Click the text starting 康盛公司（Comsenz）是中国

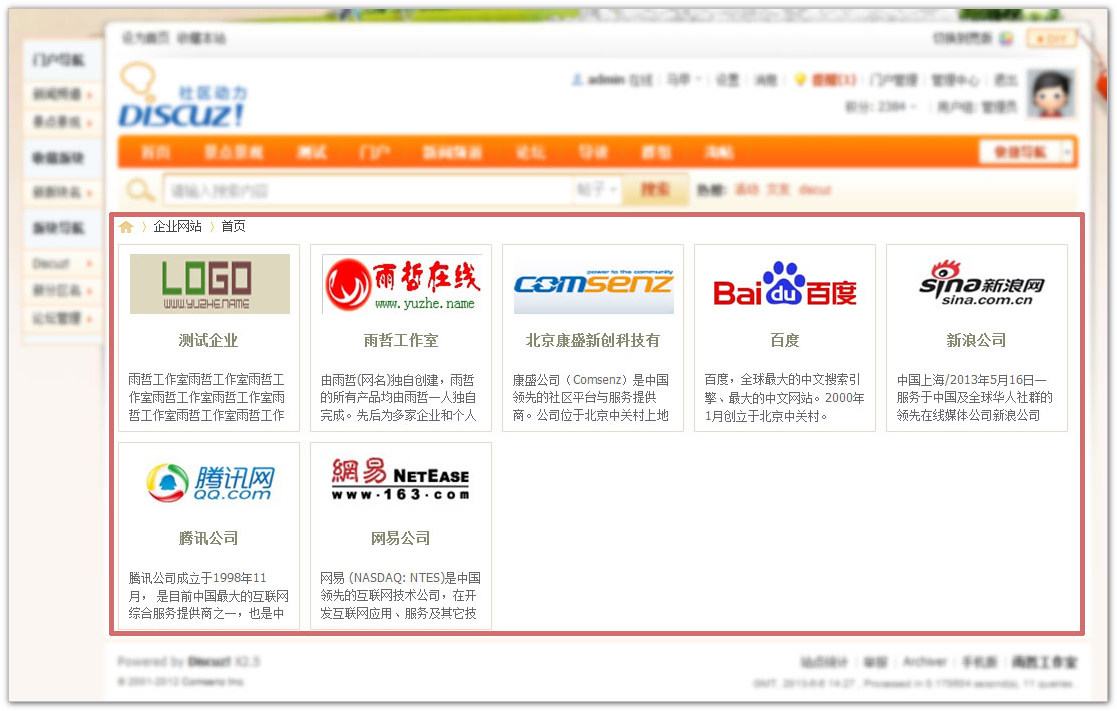(591, 398)
